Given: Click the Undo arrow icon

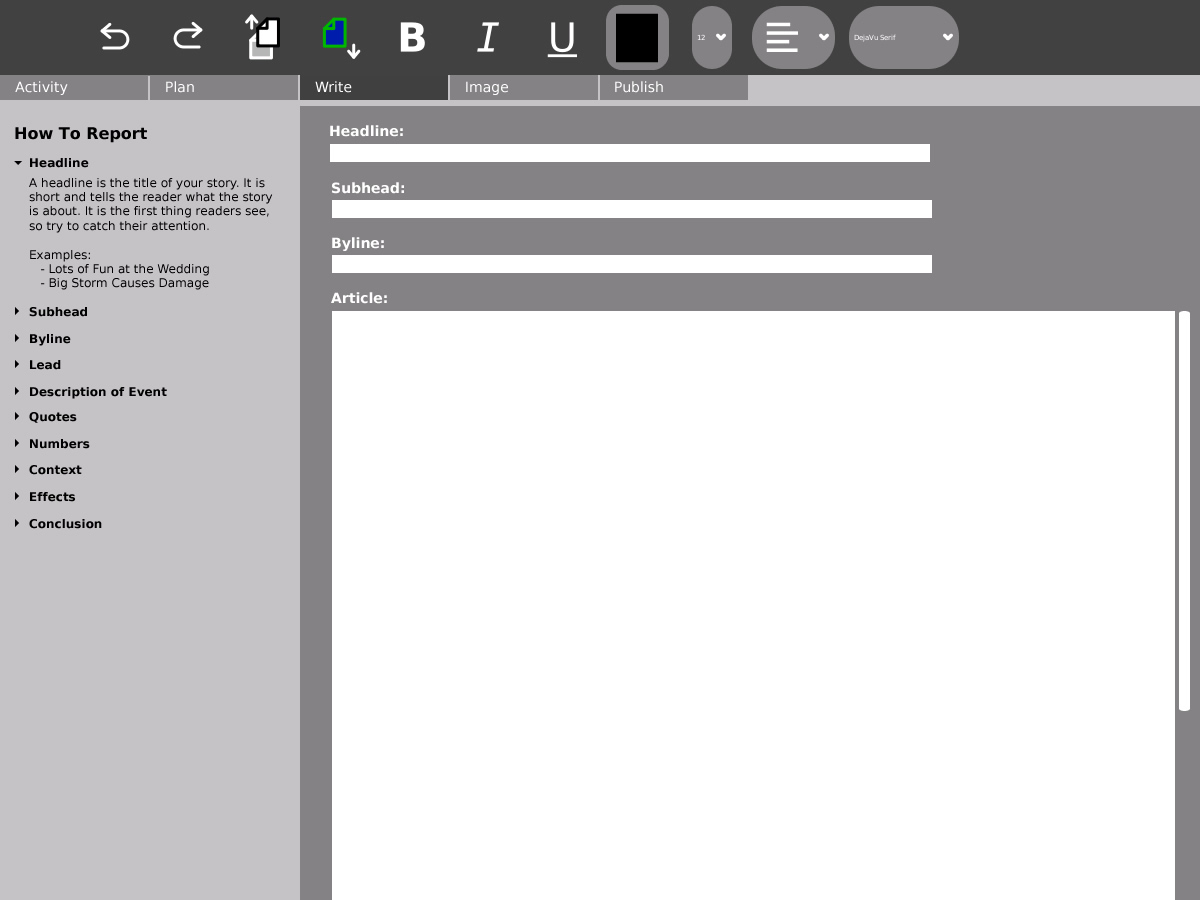Looking at the screenshot, I should coord(115,37).
